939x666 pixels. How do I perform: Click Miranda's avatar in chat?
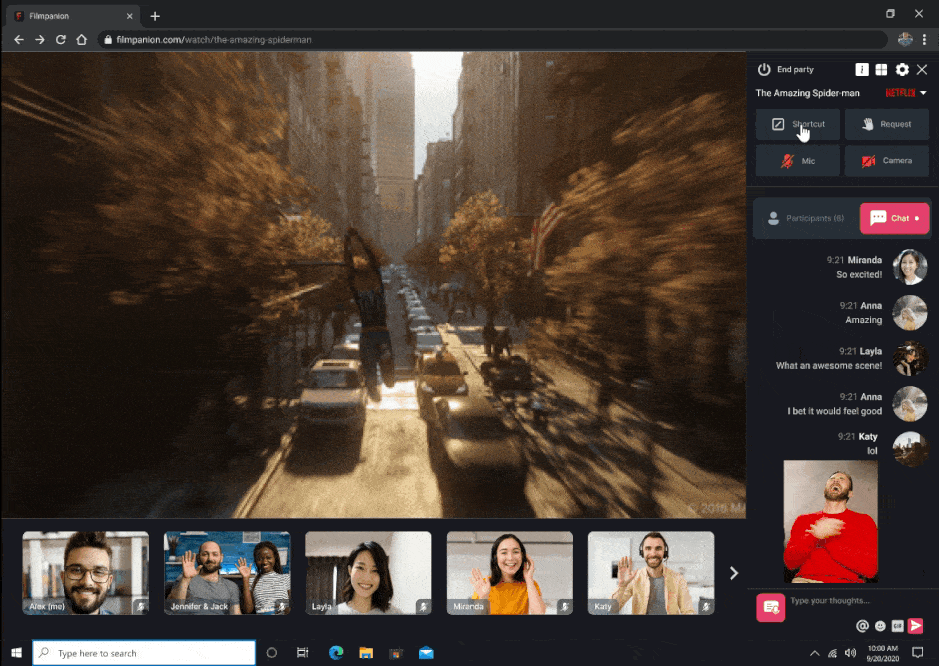coord(910,267)
